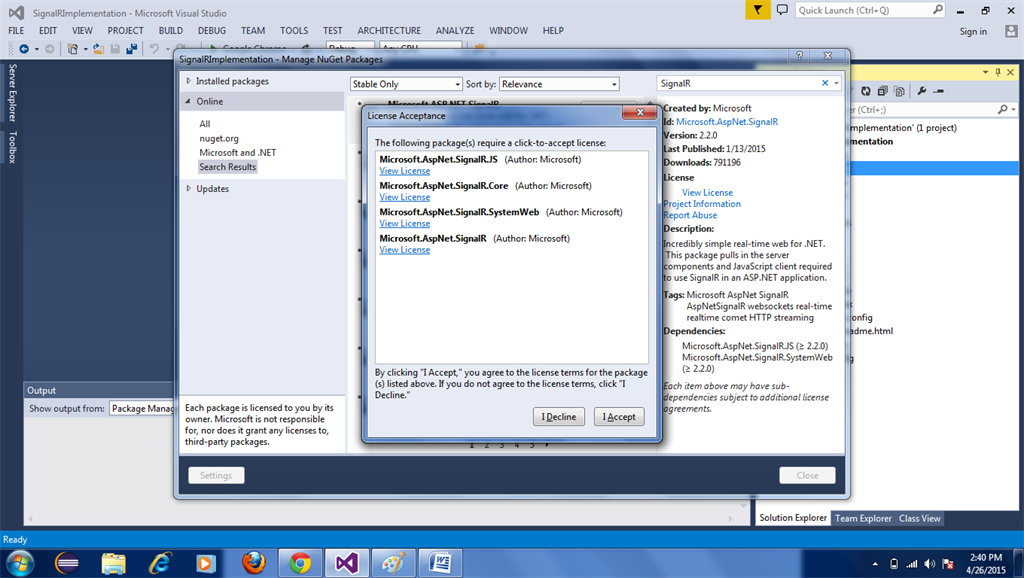Close the License Acceptance dialog

click(639, 112)
